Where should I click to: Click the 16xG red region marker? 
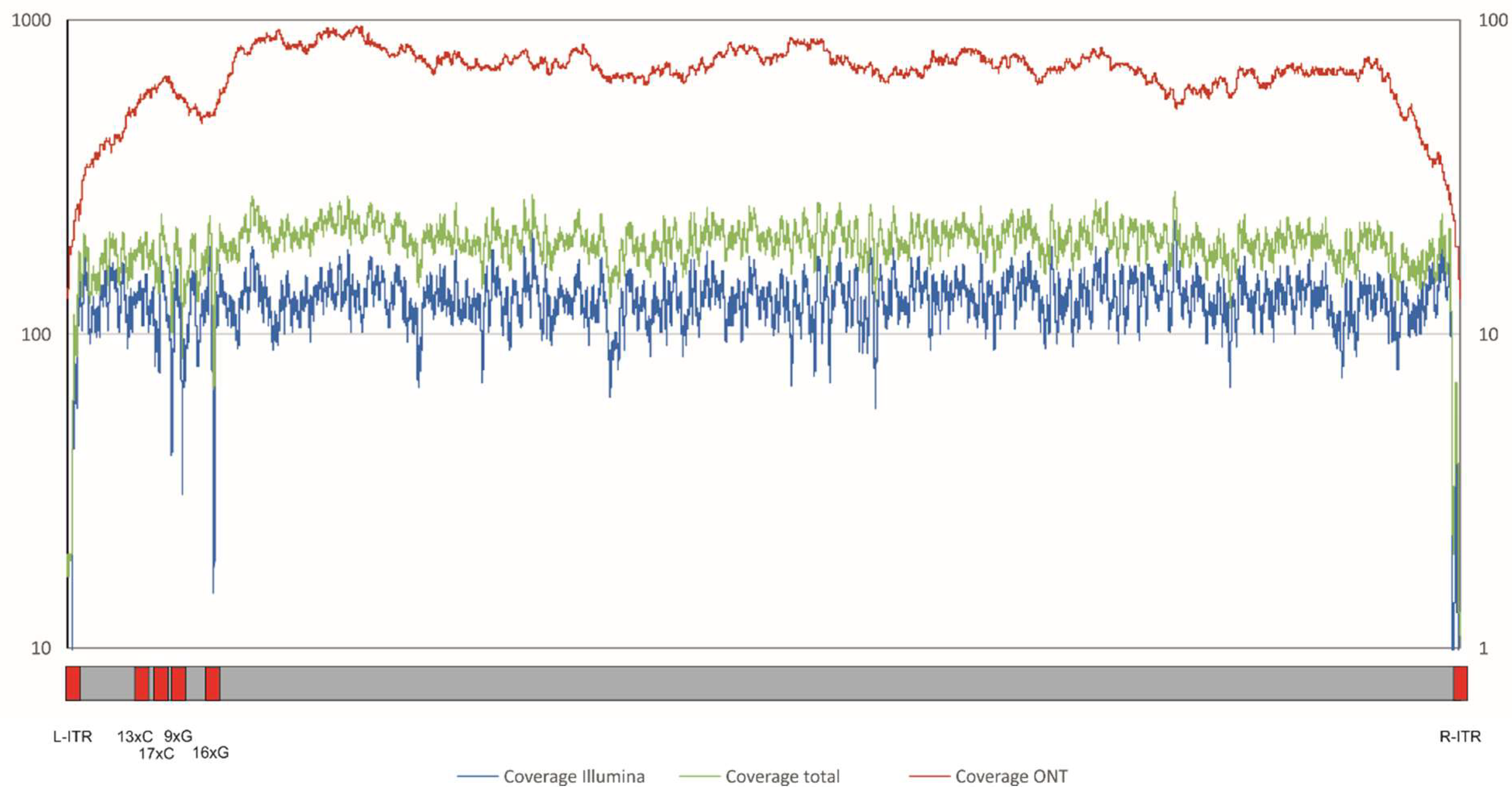pos(212,683)
